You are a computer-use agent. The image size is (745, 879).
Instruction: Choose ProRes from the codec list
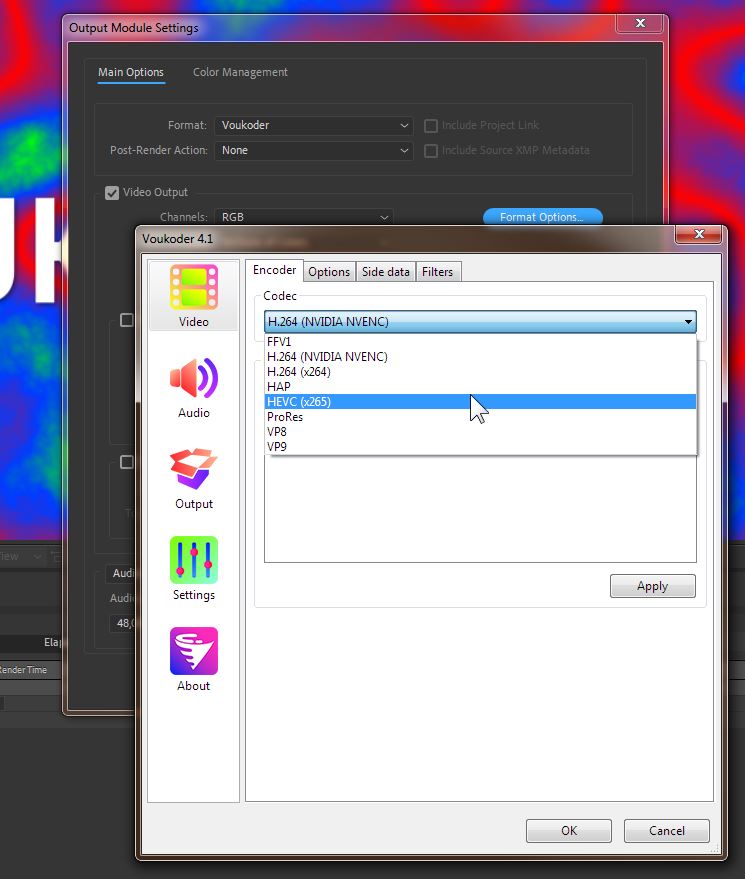click(x=480, y=417)
